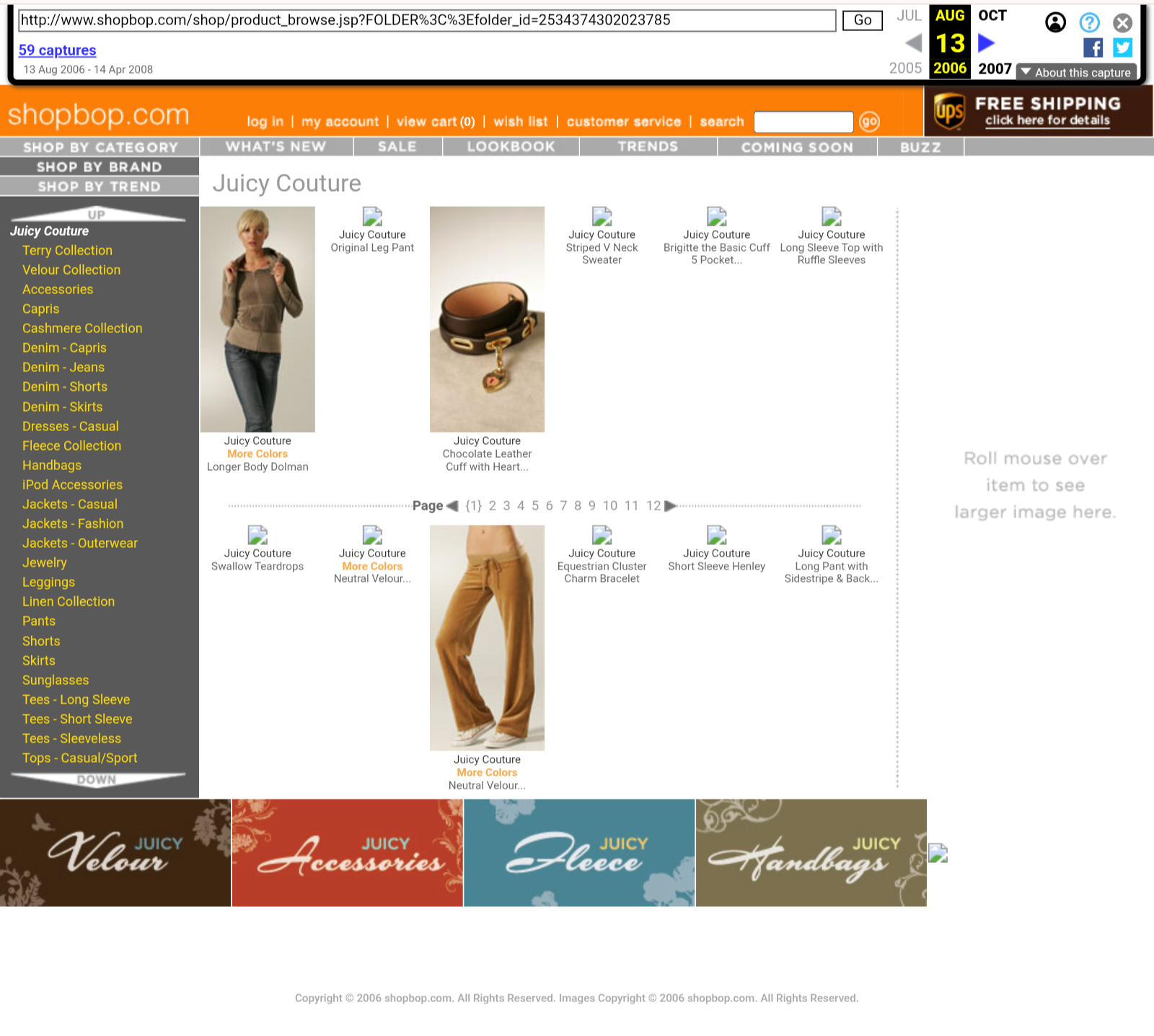
Task: Open the Chocolate Leather Cuff product image
Action: [x=487, y=319]
